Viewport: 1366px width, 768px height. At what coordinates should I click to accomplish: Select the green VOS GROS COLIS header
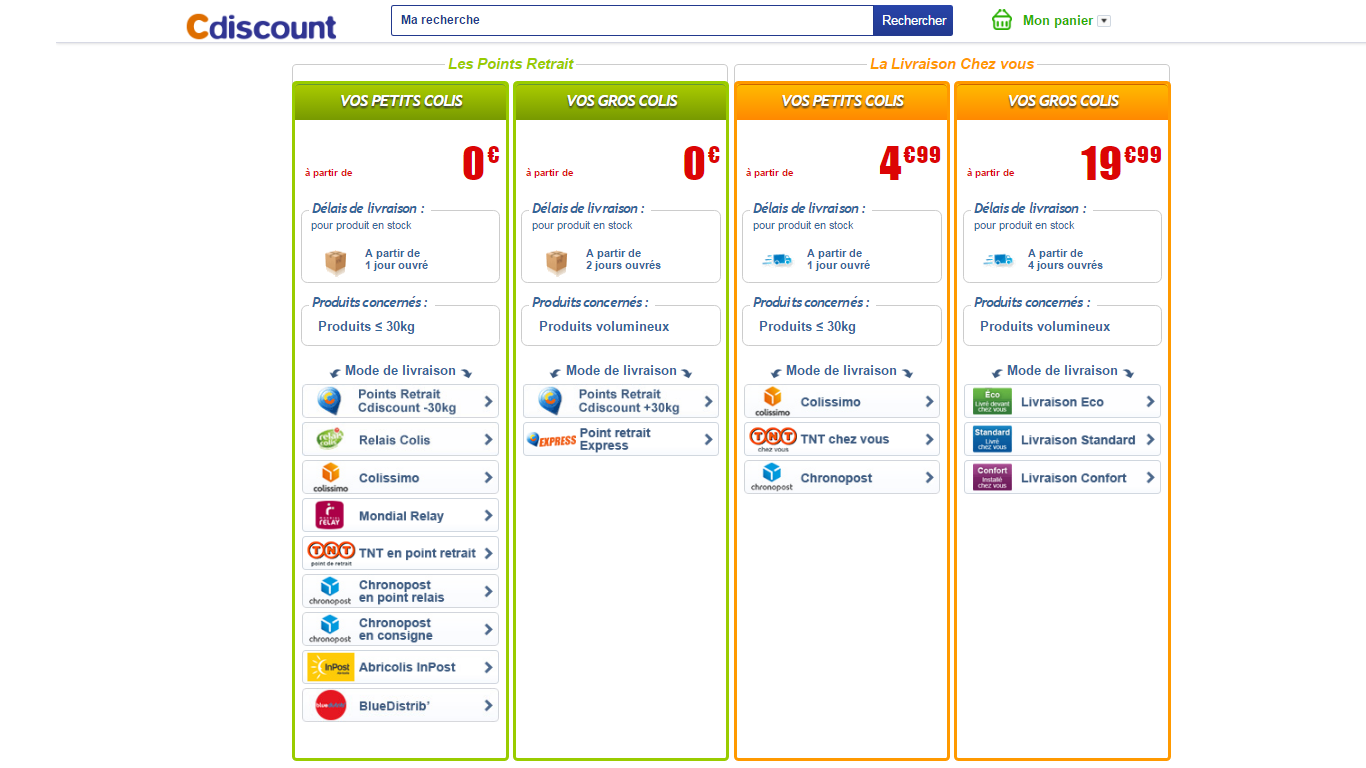621,101
